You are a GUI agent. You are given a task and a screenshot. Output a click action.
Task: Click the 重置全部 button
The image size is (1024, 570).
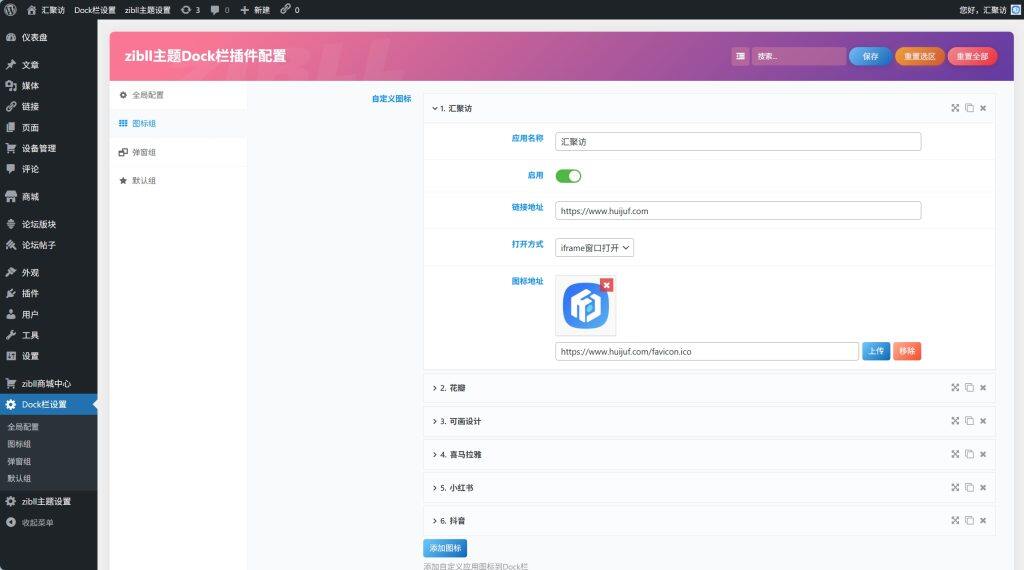pyautogui.click(x=972, y=56)
